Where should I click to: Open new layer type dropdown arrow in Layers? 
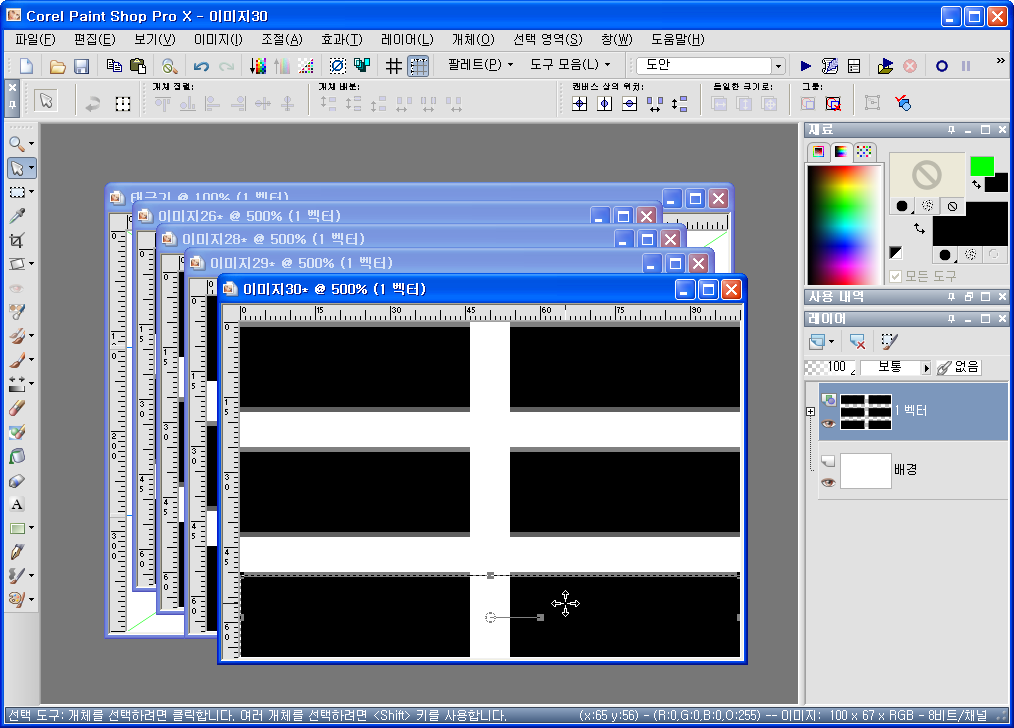pos(832,341)
